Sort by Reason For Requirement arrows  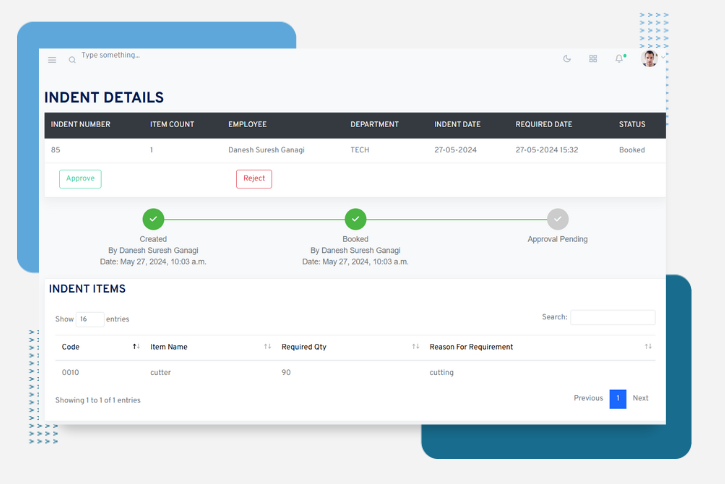pos(648,347)
